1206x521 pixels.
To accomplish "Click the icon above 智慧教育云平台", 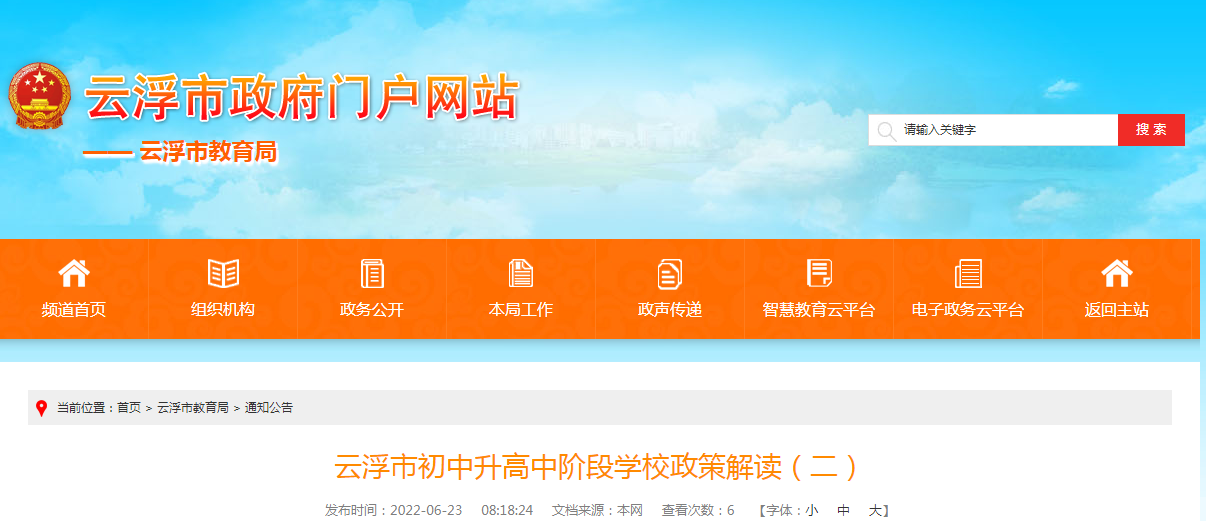I will point(819,273).
